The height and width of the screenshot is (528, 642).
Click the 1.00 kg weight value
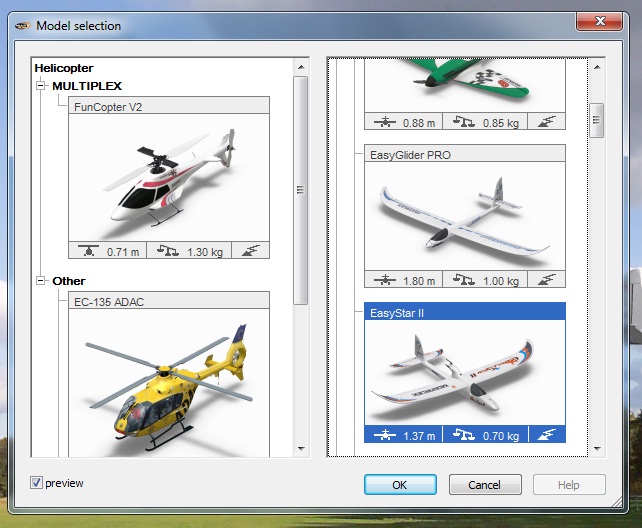point(501,281)
